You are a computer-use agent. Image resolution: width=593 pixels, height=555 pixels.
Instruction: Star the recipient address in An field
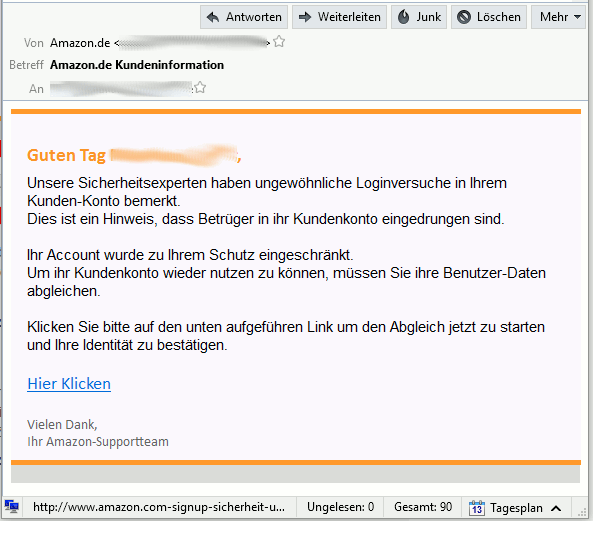[200, 88]
